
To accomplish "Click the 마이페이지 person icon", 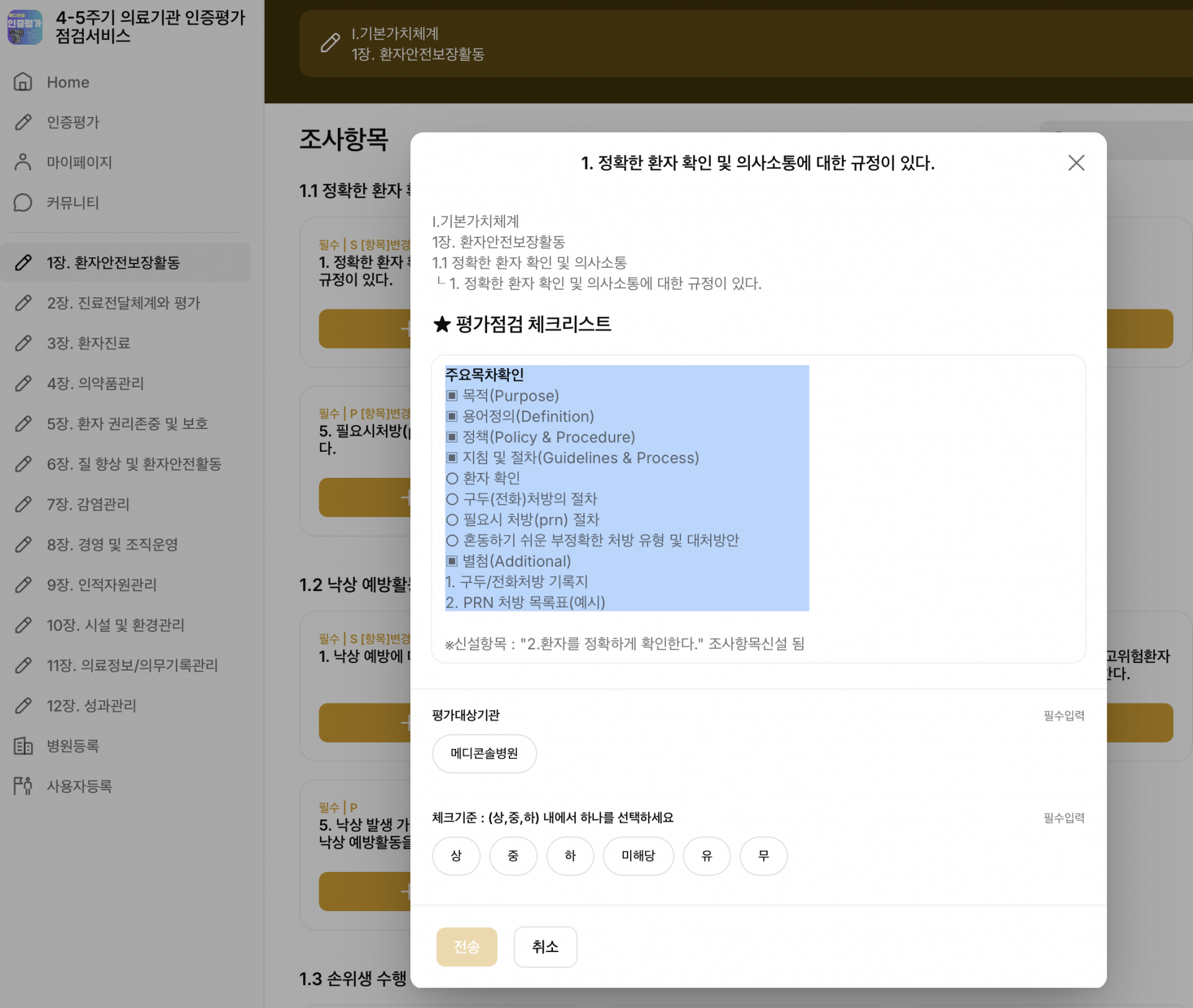I will tap(23, 162).
